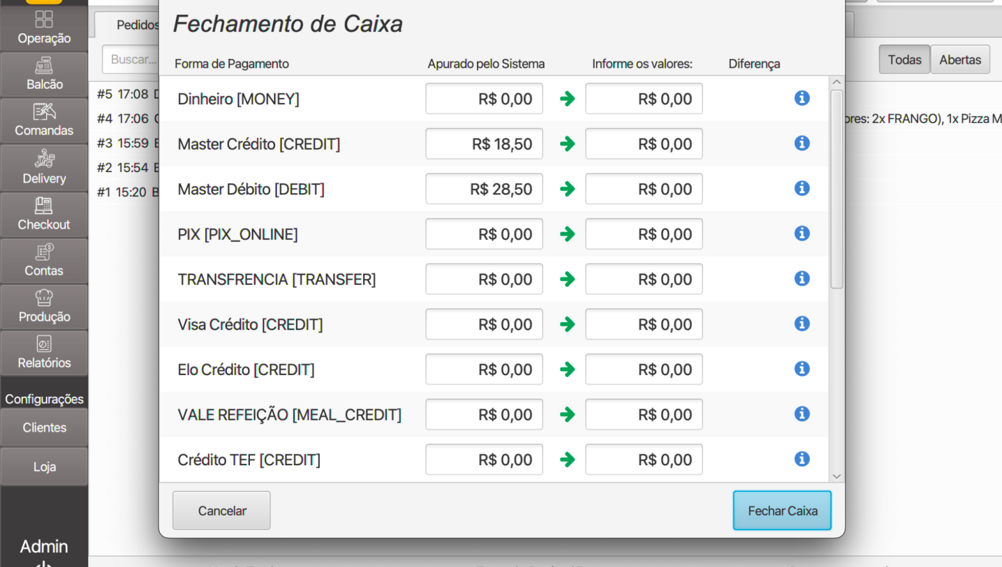Click info icon for Master Débito row
The width and height of the screenshot is (1002, 567).
[x=802, y=188]
